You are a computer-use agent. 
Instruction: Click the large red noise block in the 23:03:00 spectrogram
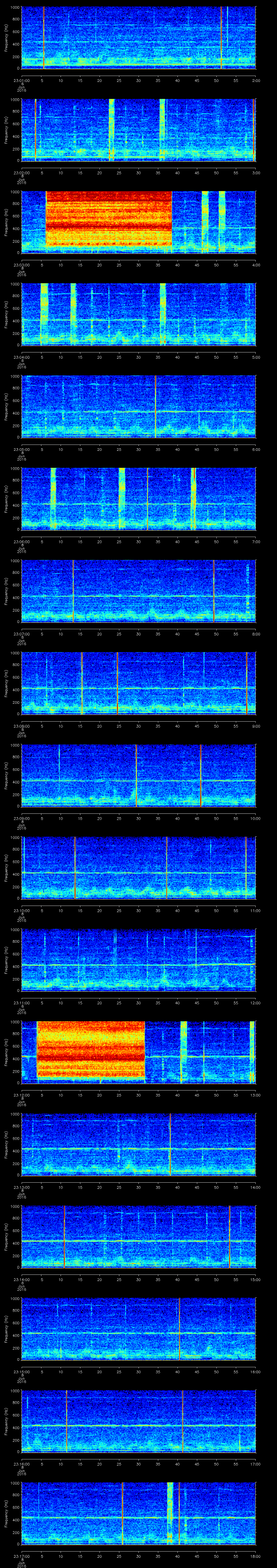[108, 219]
